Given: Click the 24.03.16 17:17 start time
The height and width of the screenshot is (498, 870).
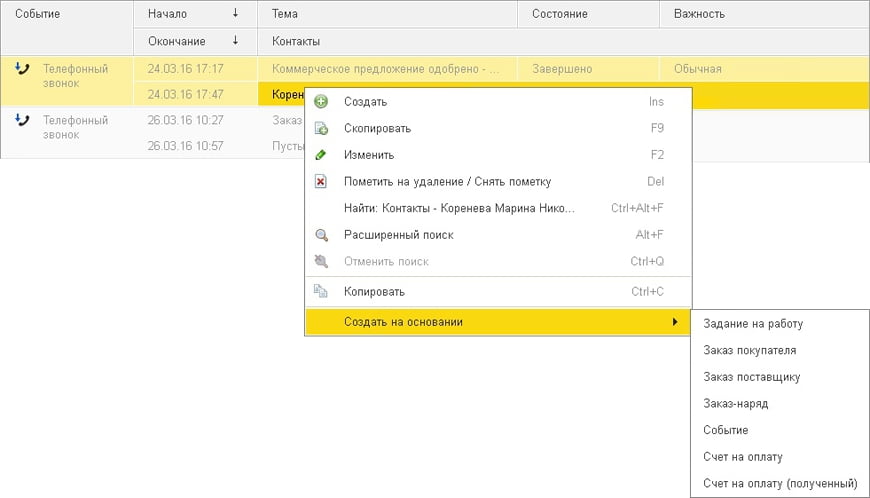Looking at the screenshot, I should pyautogui.click(x=195, y=69).
